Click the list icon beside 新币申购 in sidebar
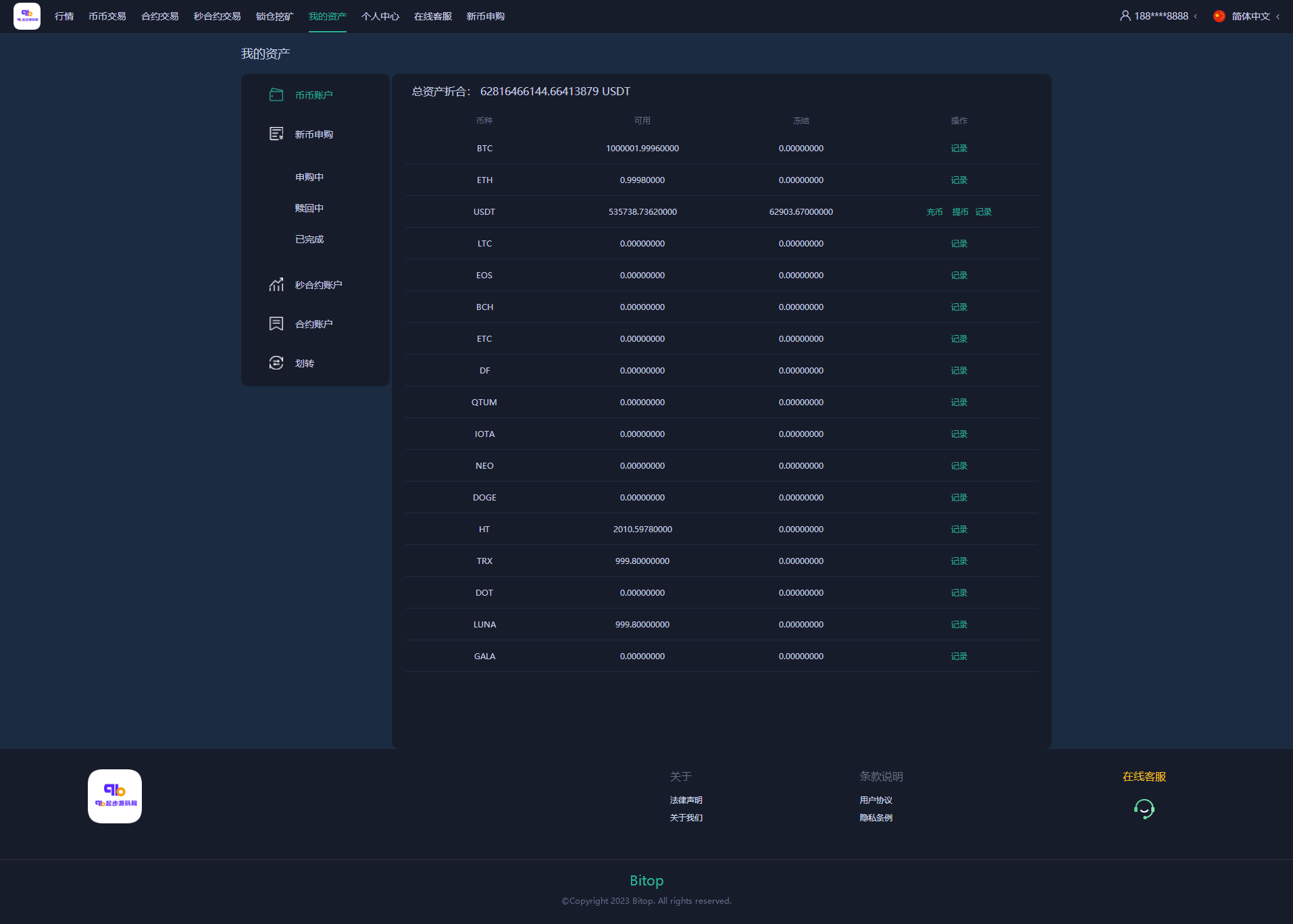Image resolution: width=1293 pixels, height=924 pixels. coord(276,134)
